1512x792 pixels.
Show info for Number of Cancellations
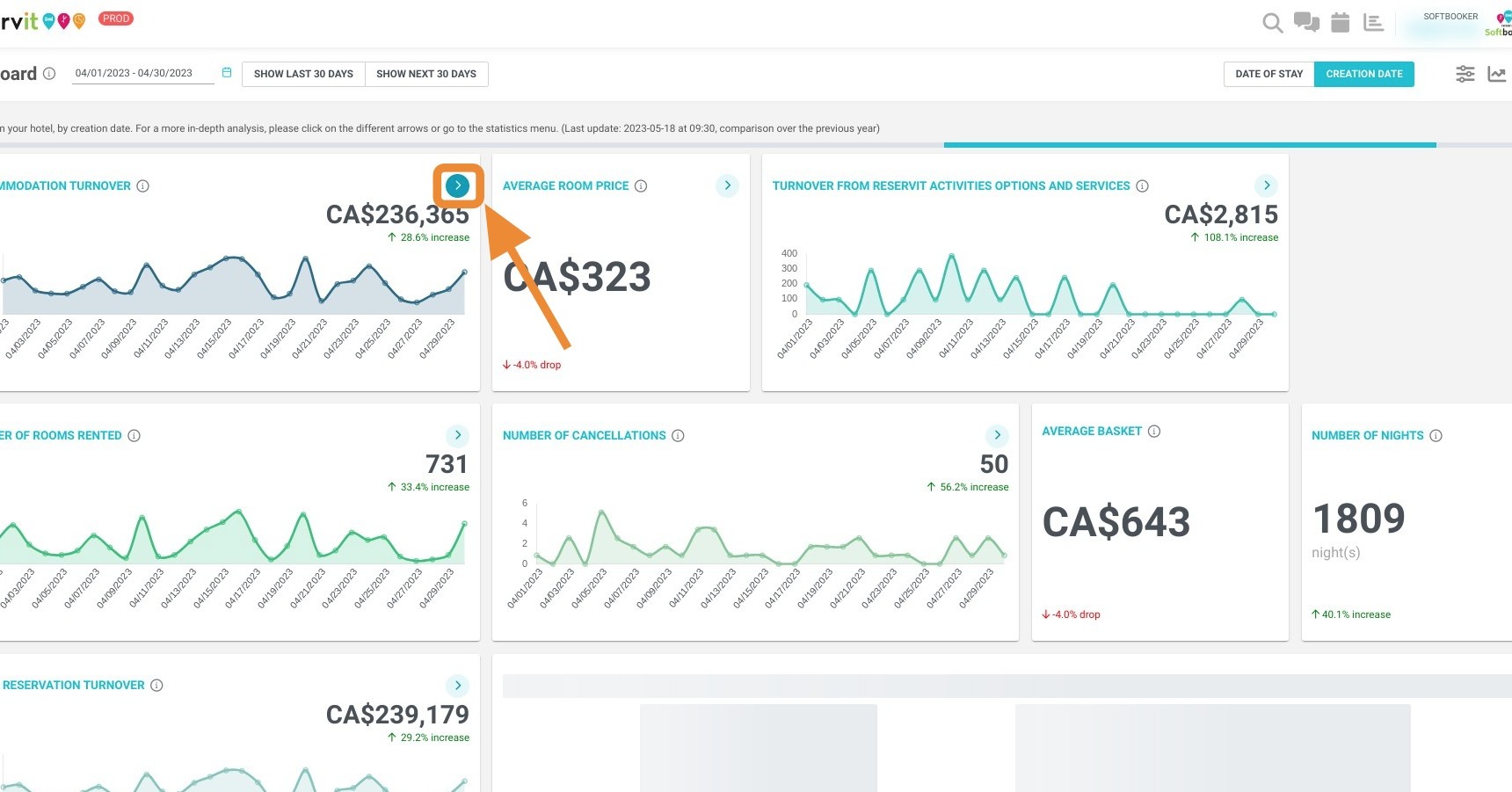[x=678, y=436]
